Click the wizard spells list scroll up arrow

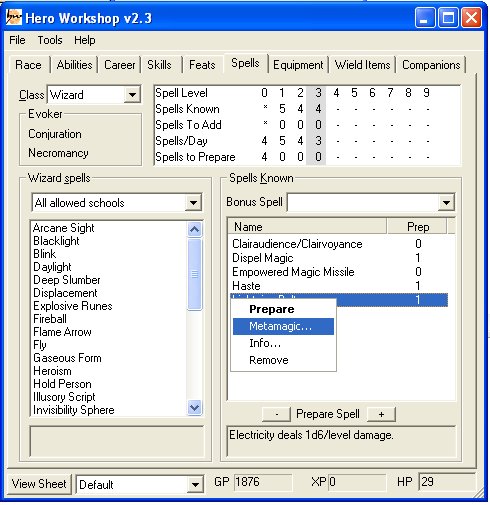[194, 229]
